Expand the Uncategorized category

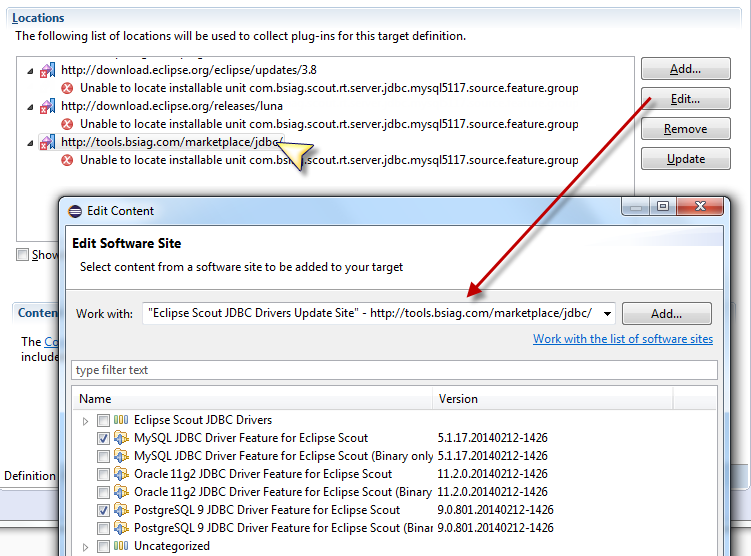coord(85,547)
